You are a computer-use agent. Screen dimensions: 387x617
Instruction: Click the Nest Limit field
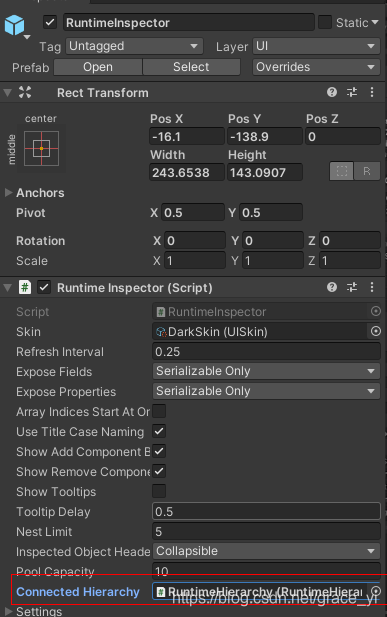[266, 531]
